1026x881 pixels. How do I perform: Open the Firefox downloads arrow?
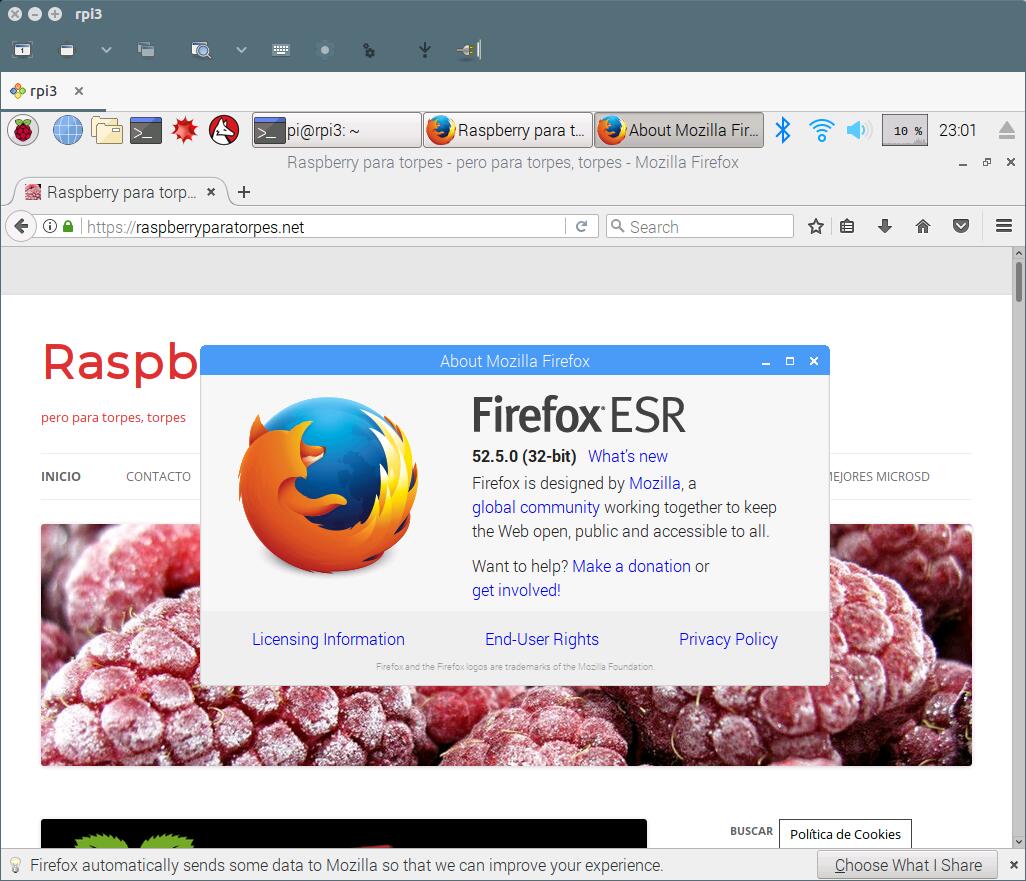coord(884,227)
